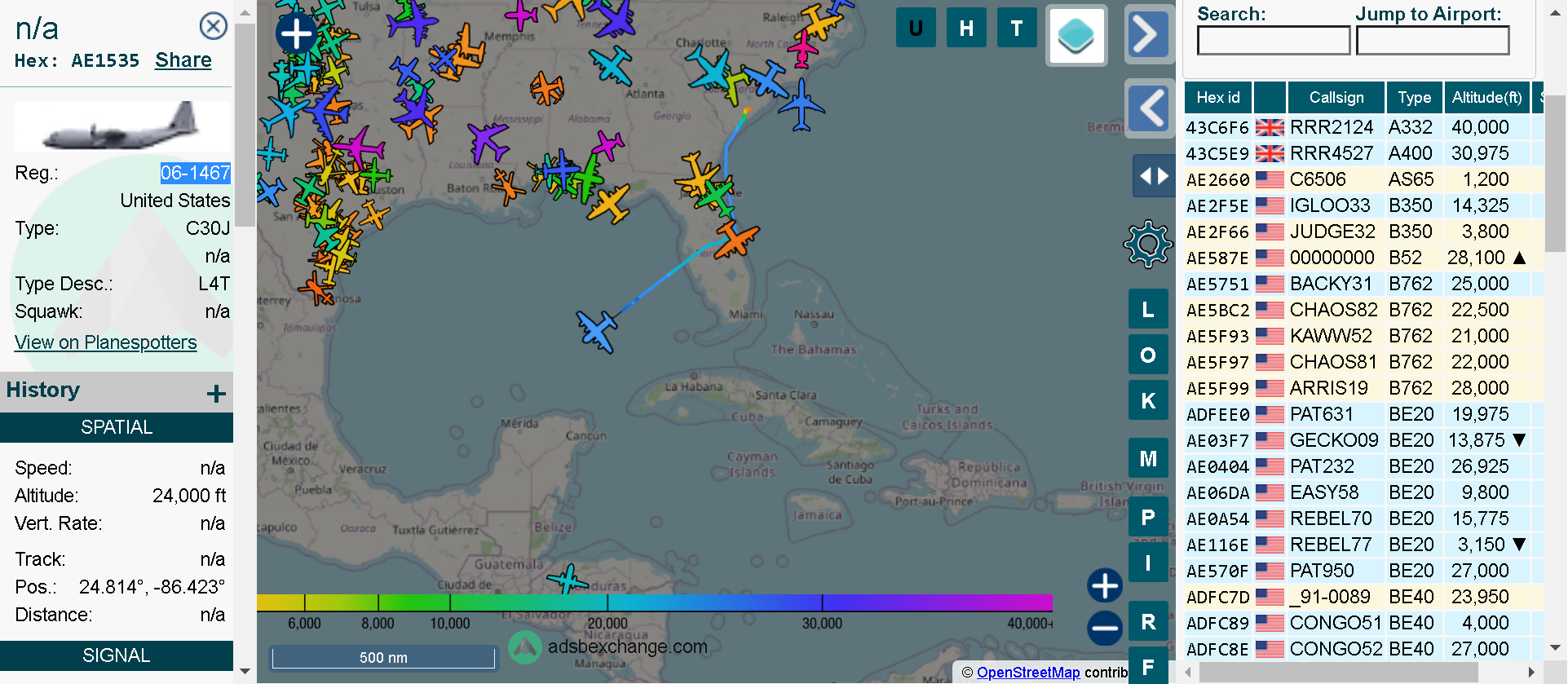Click the right chevron arrow button
The width and height of the screenshot is (1568, 684).
coord(1148,34)
